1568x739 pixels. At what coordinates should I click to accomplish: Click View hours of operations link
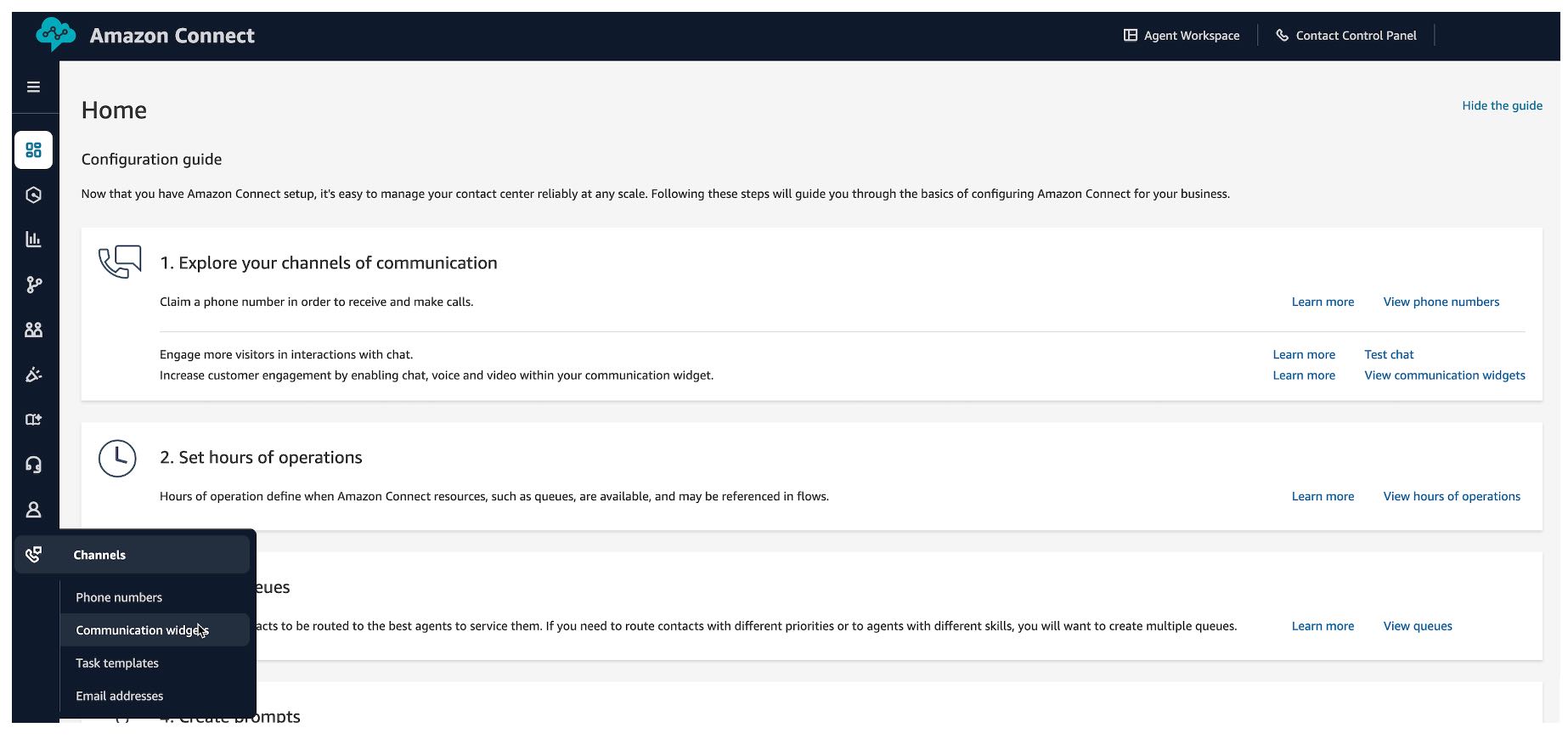(1452, 496)
